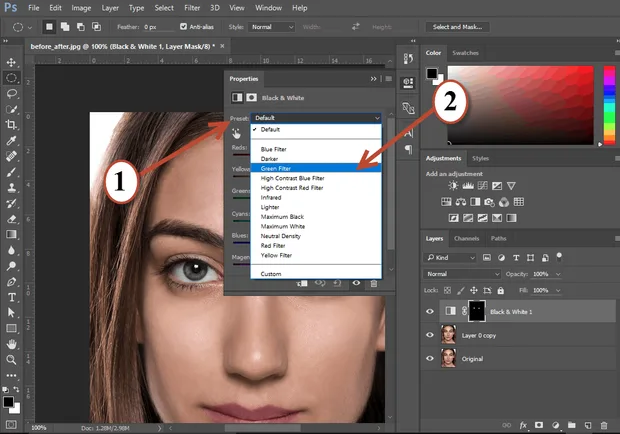This screenshot has width=620, height=434.
Task: Select the Move tool
Action: pos(11,62)
